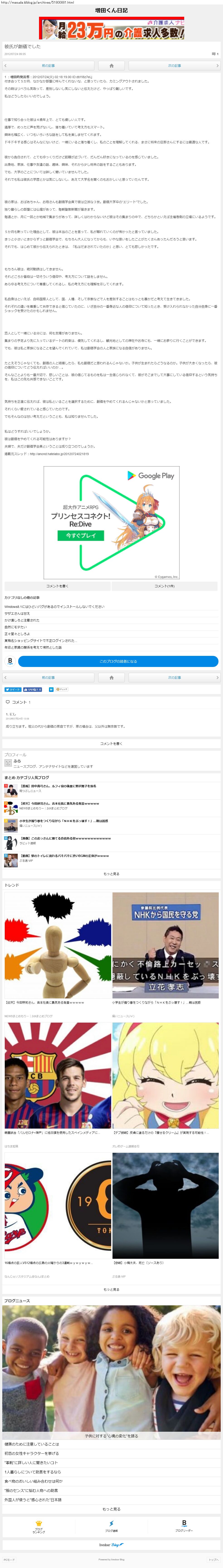Click the home icon in the top navigation

tap(112, 65)
